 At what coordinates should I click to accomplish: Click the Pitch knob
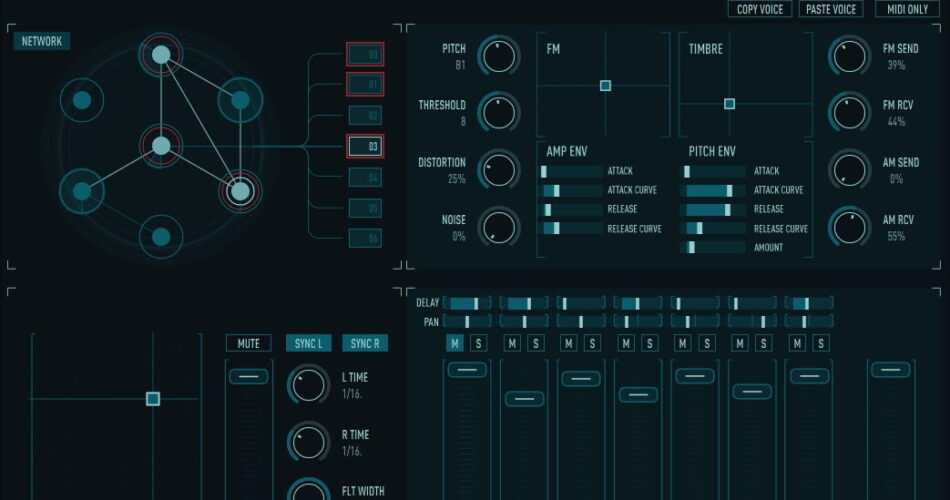coord(499,56)
